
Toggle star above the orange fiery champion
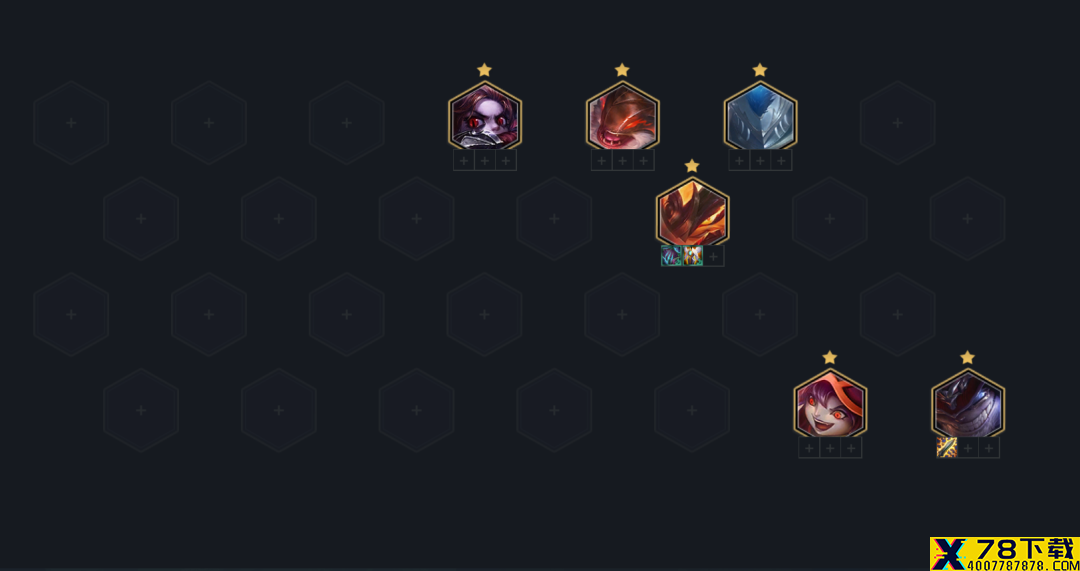pos(692,166)
